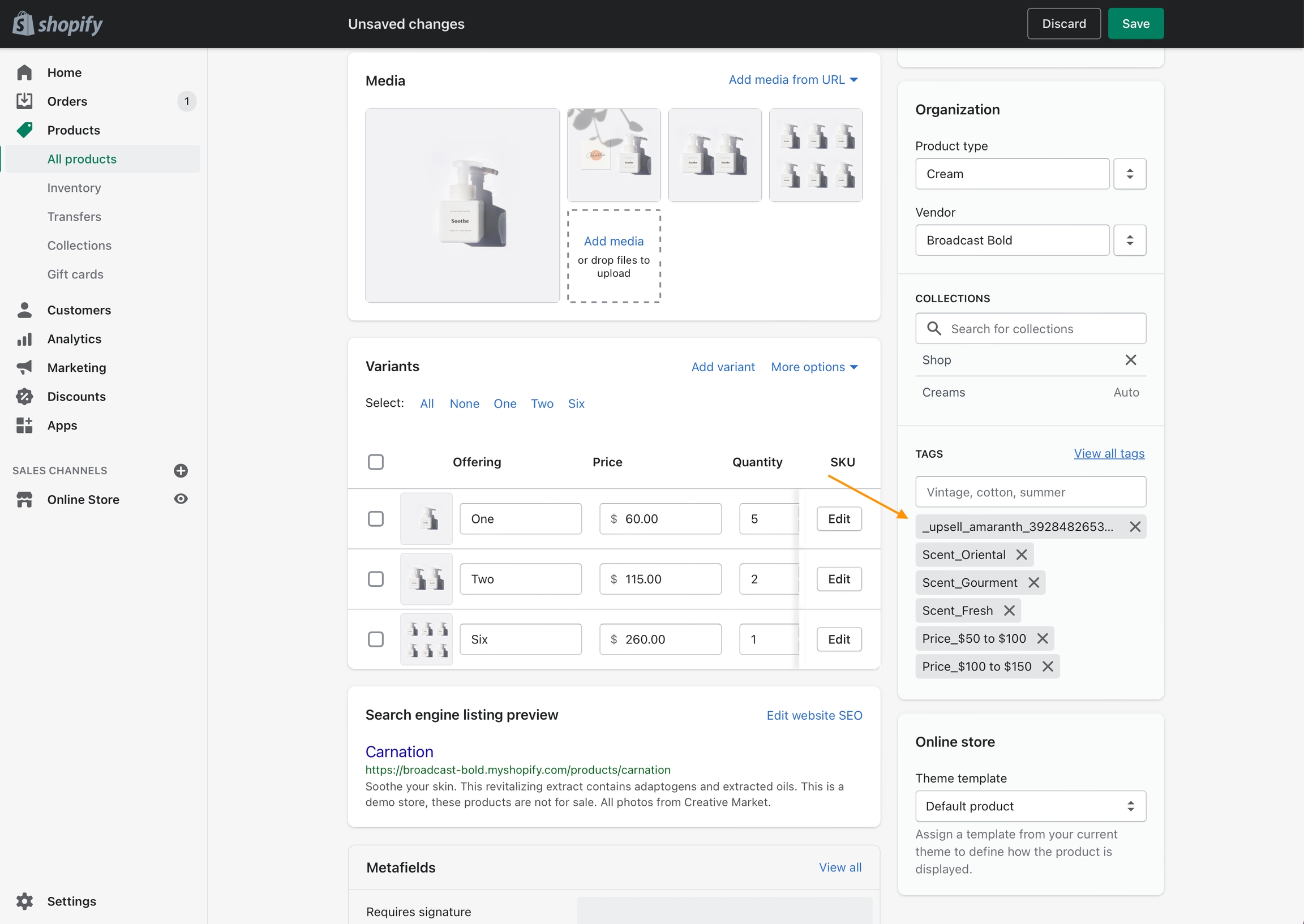Tick the checkbox for variant One

tap(375, 519)
